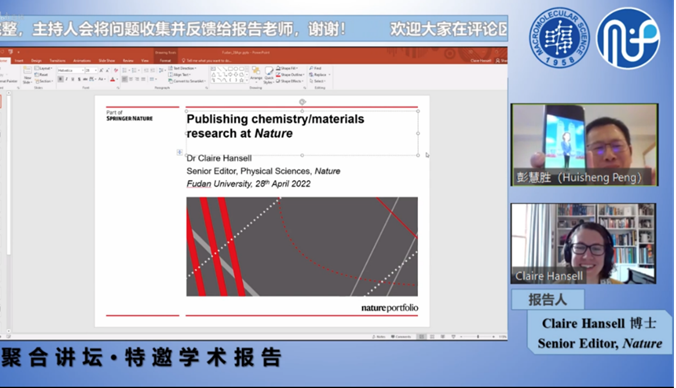Click the Quick Styles icon

[269, 74]
